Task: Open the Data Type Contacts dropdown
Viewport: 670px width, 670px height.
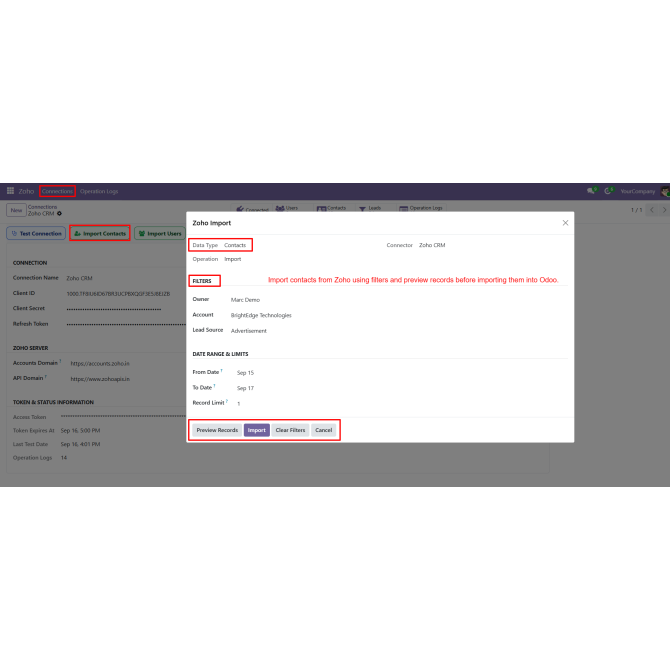Action: coord(235,245)
